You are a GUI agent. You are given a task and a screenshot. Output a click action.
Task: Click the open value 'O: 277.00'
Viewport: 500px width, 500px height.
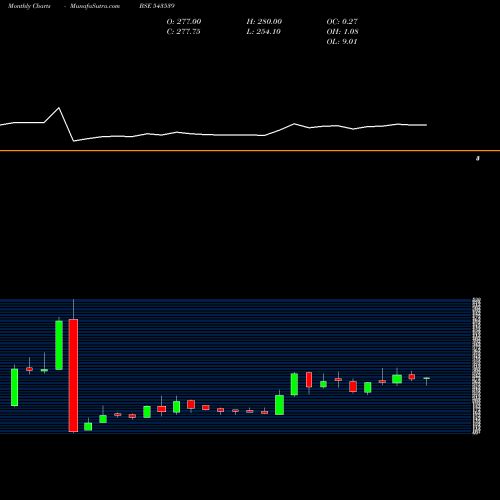tap(184, 22)
